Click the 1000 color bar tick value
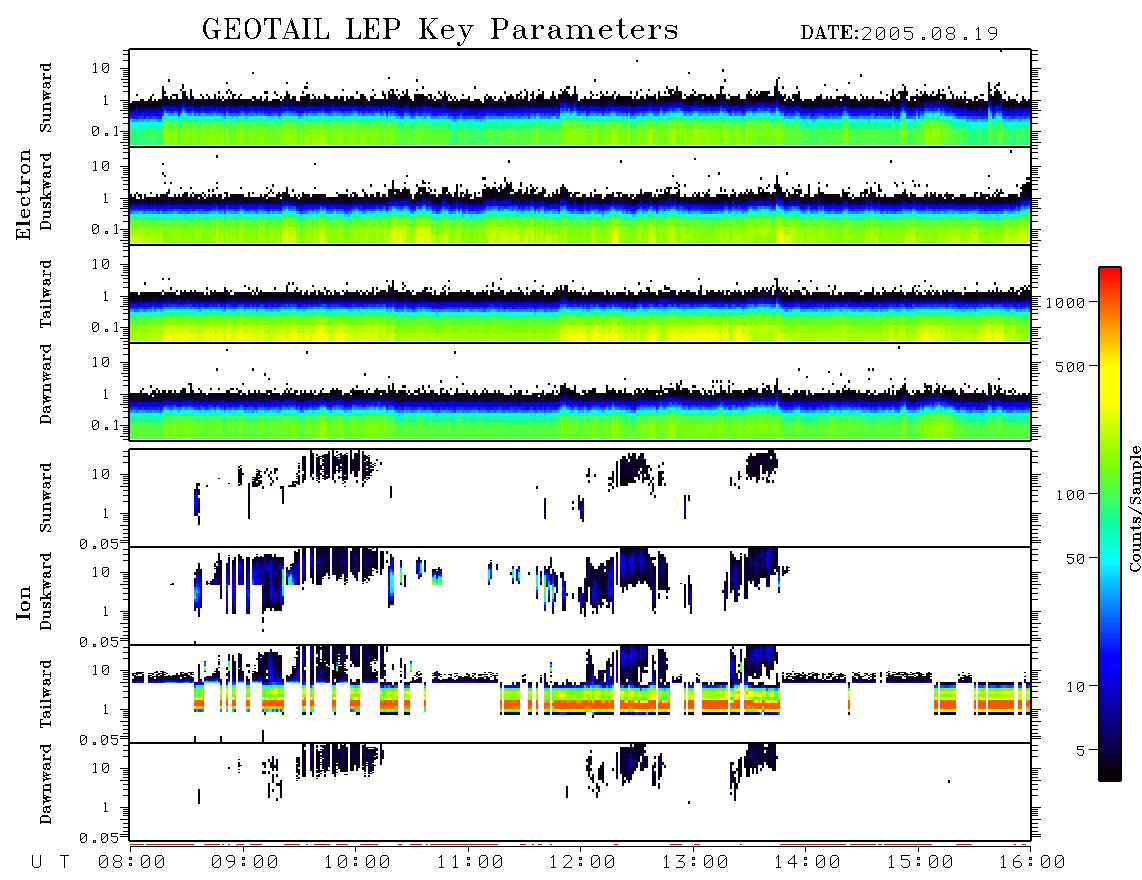This screenshot has width=1142, height=880. pos(1065,302)
